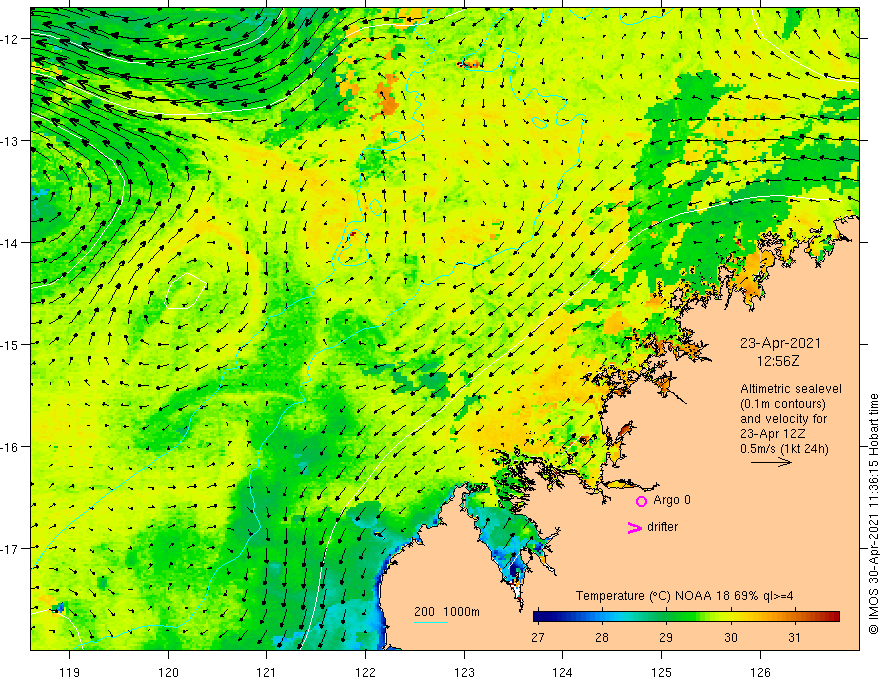Click the longitude 123 axis label
Screen dimensions: 880x680
click(464, 672)
